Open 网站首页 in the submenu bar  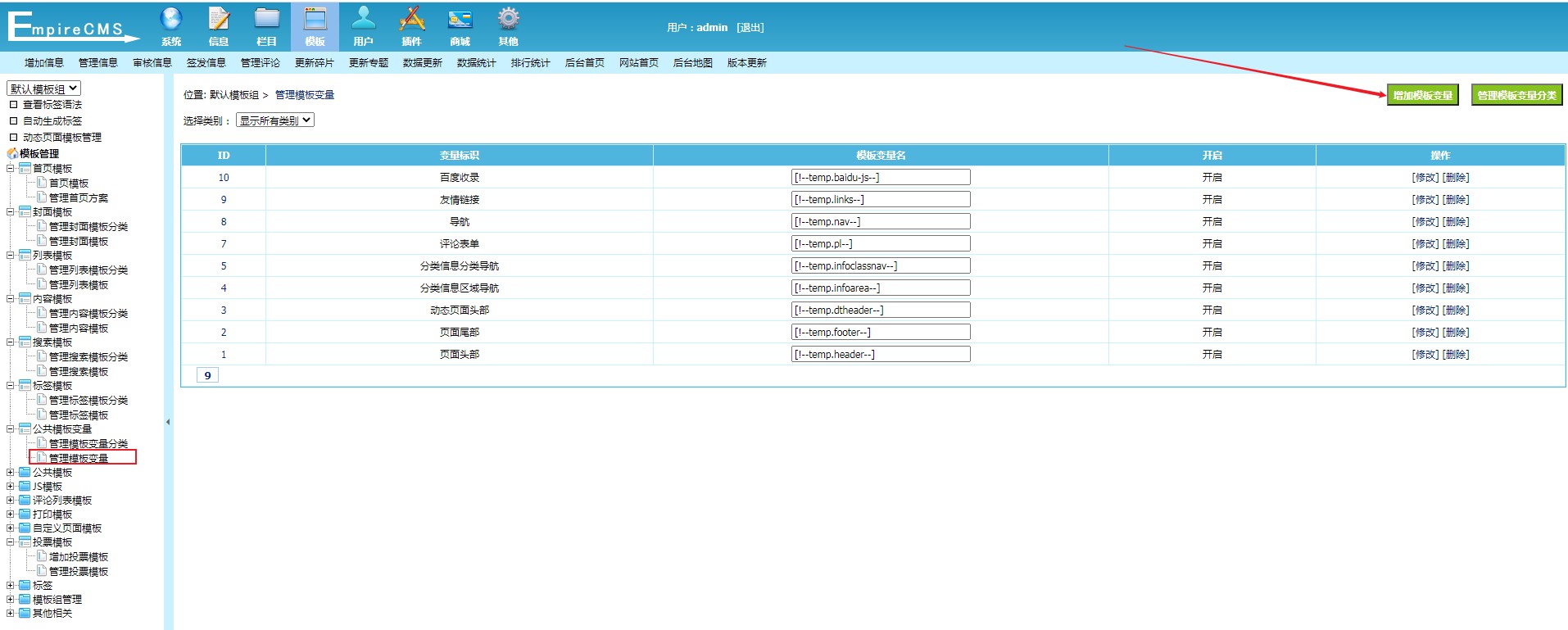click(639, 63)
